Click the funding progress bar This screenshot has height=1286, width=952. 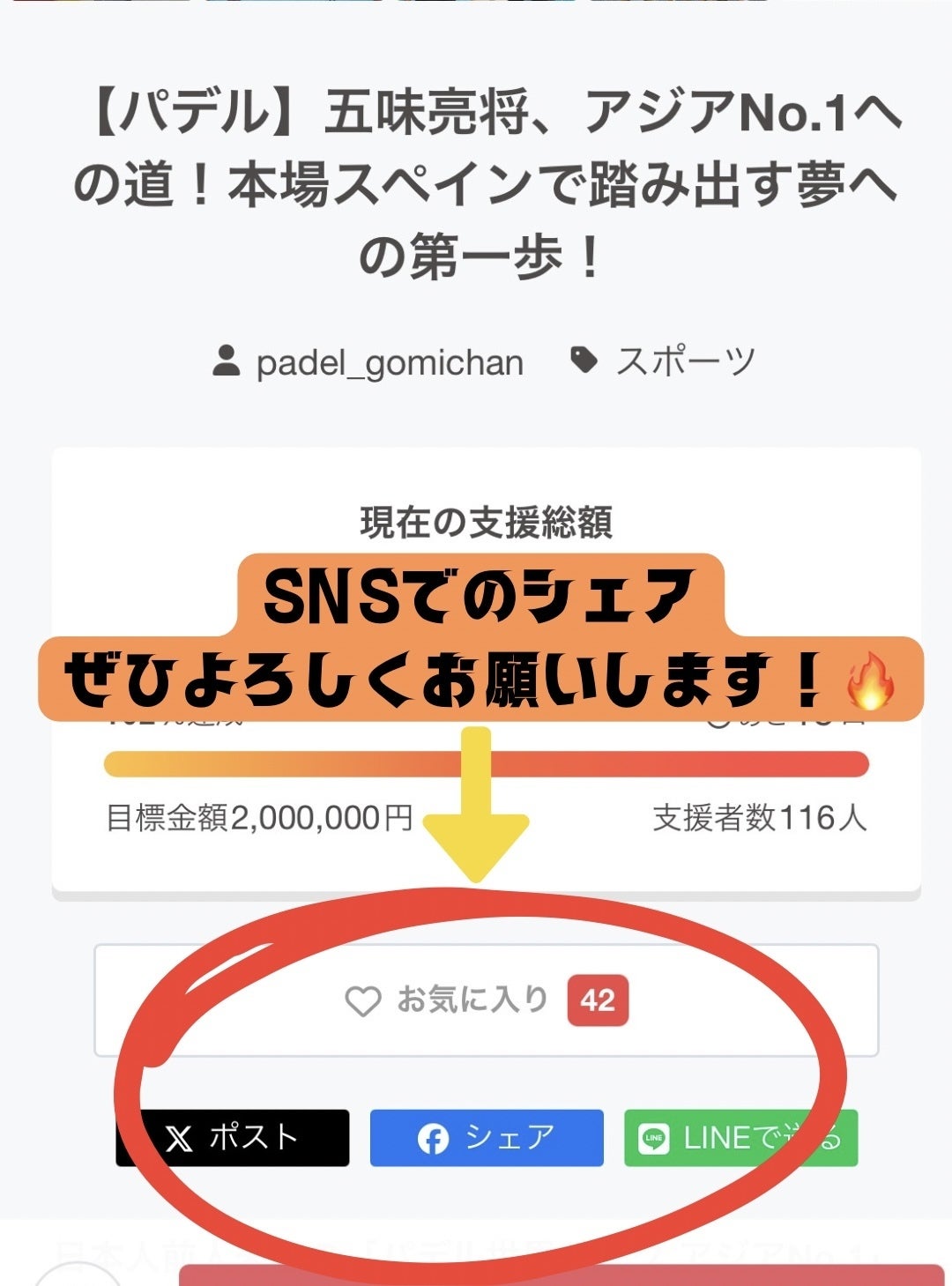(x=487, y=764)
